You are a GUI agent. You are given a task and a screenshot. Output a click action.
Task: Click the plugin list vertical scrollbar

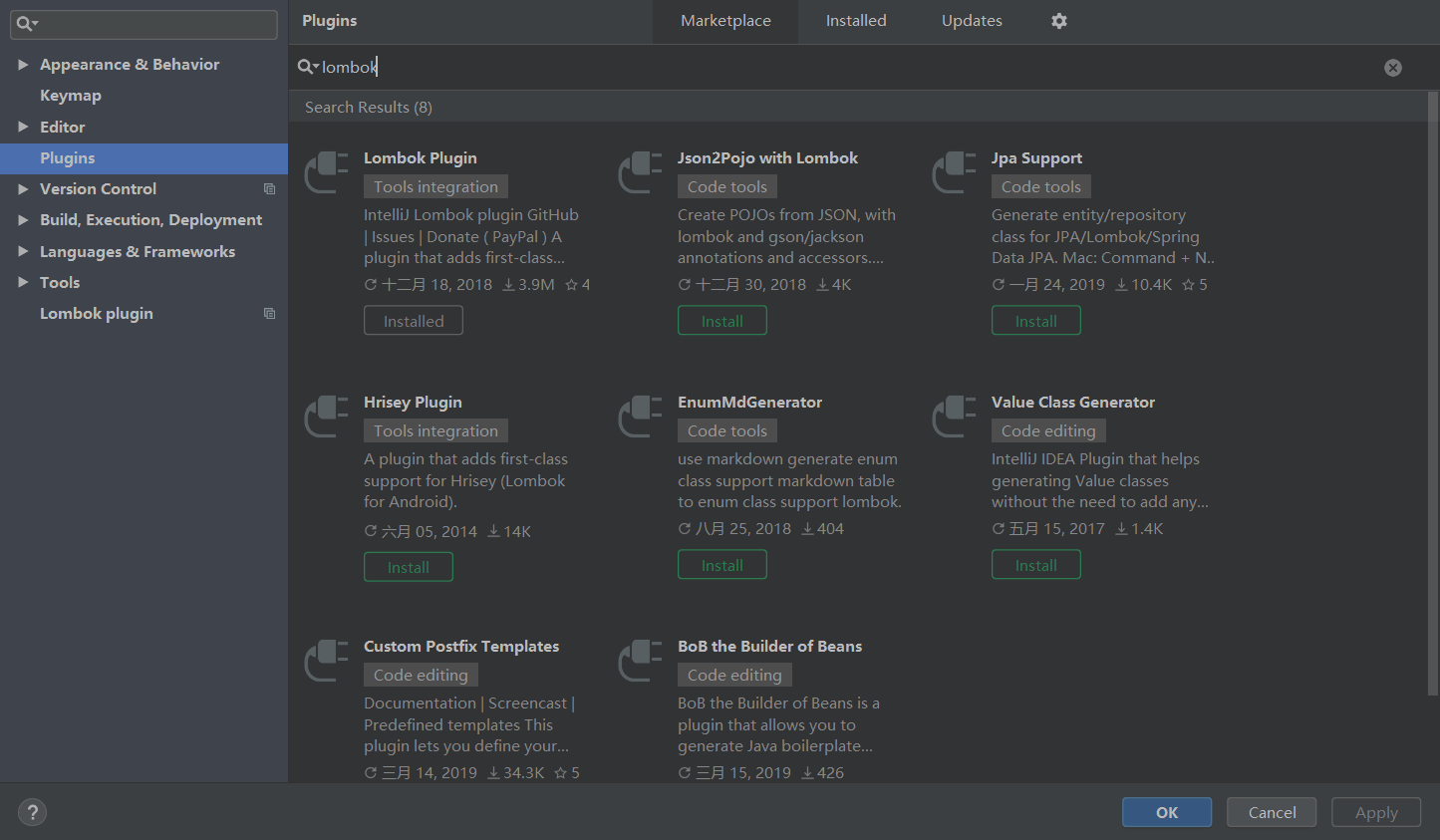point(1433,394)
